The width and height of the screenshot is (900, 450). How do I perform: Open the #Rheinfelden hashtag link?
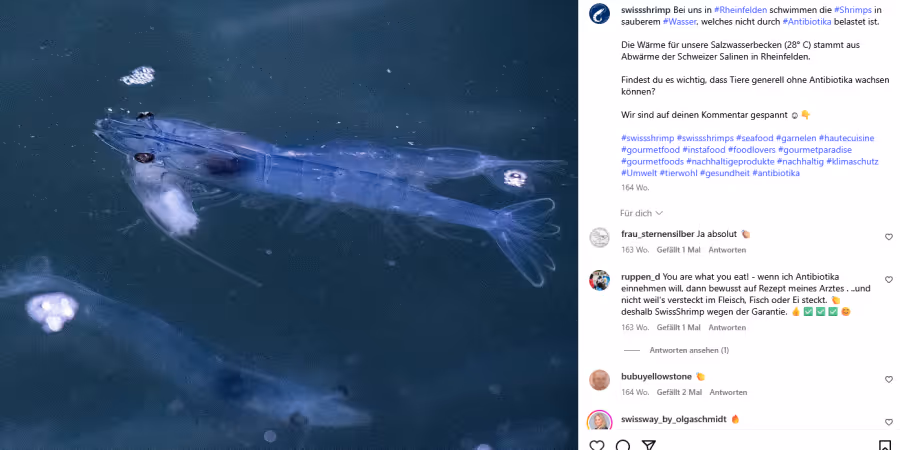click(740, 10)
